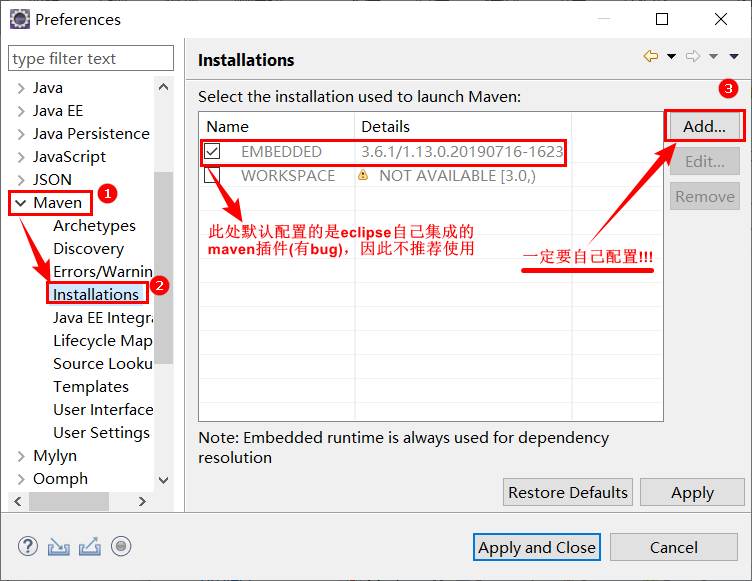This screenshot has width=752, height=581.
Task: Open Java EE Integration page
Action: coord(103,318)
